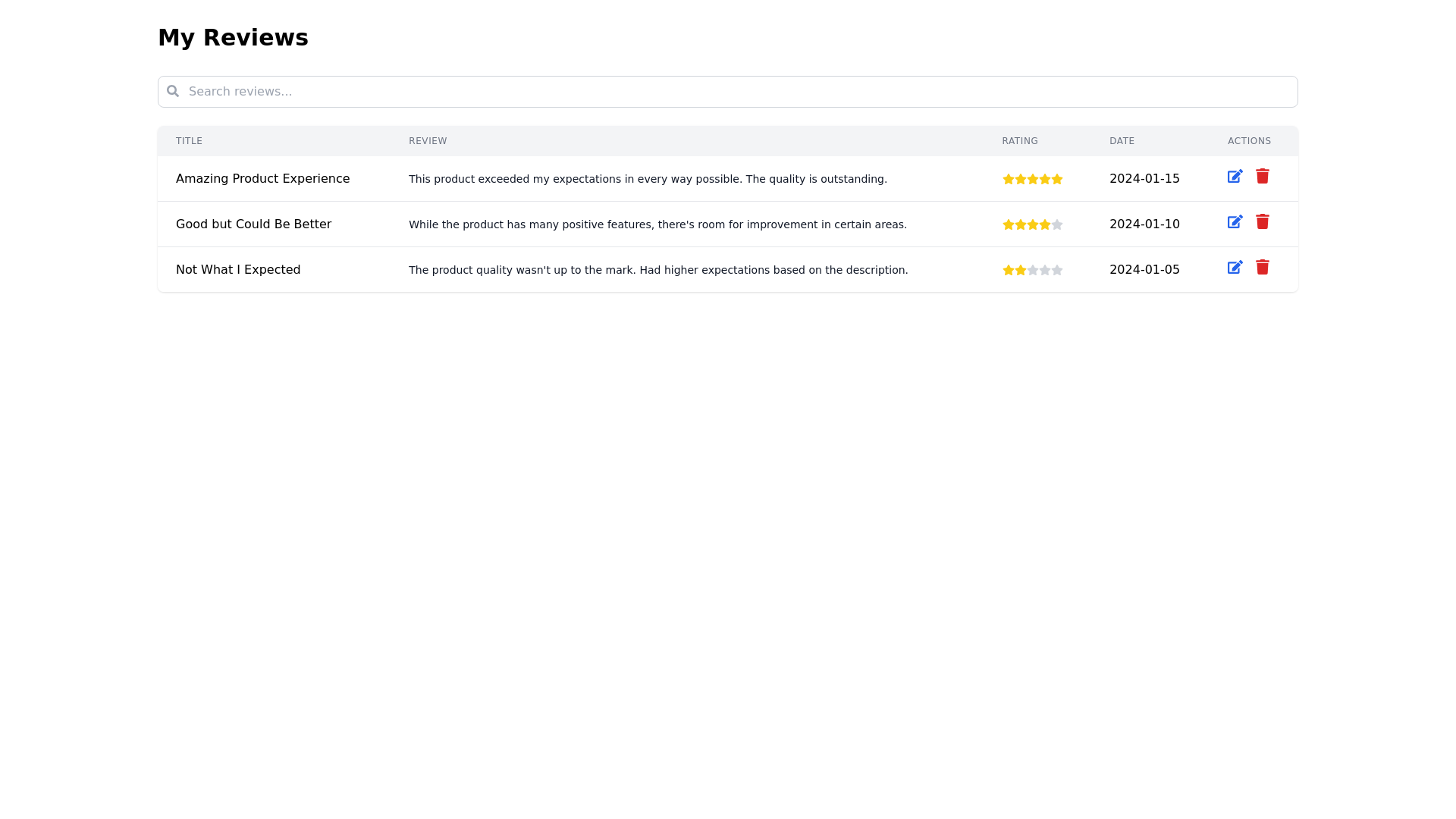The image size is (1456, 819).
Task: Click review text about exceeding expectations
Action: point(648,179)
